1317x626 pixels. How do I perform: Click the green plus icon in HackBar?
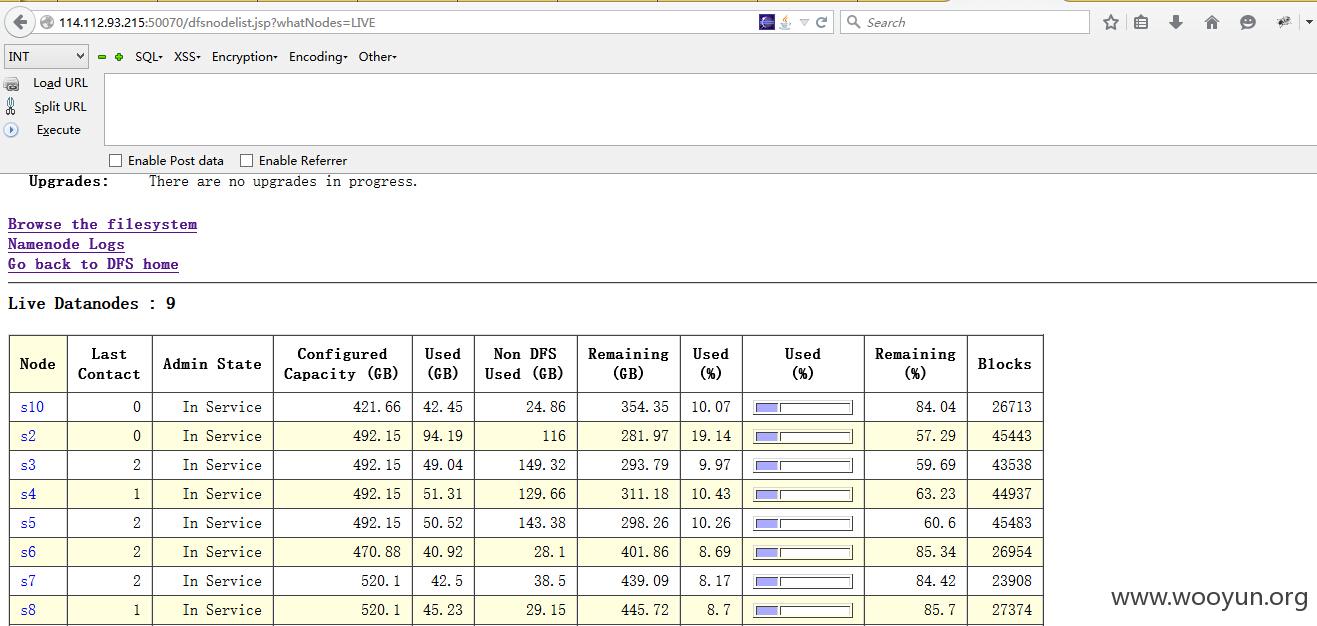(119, 57)
